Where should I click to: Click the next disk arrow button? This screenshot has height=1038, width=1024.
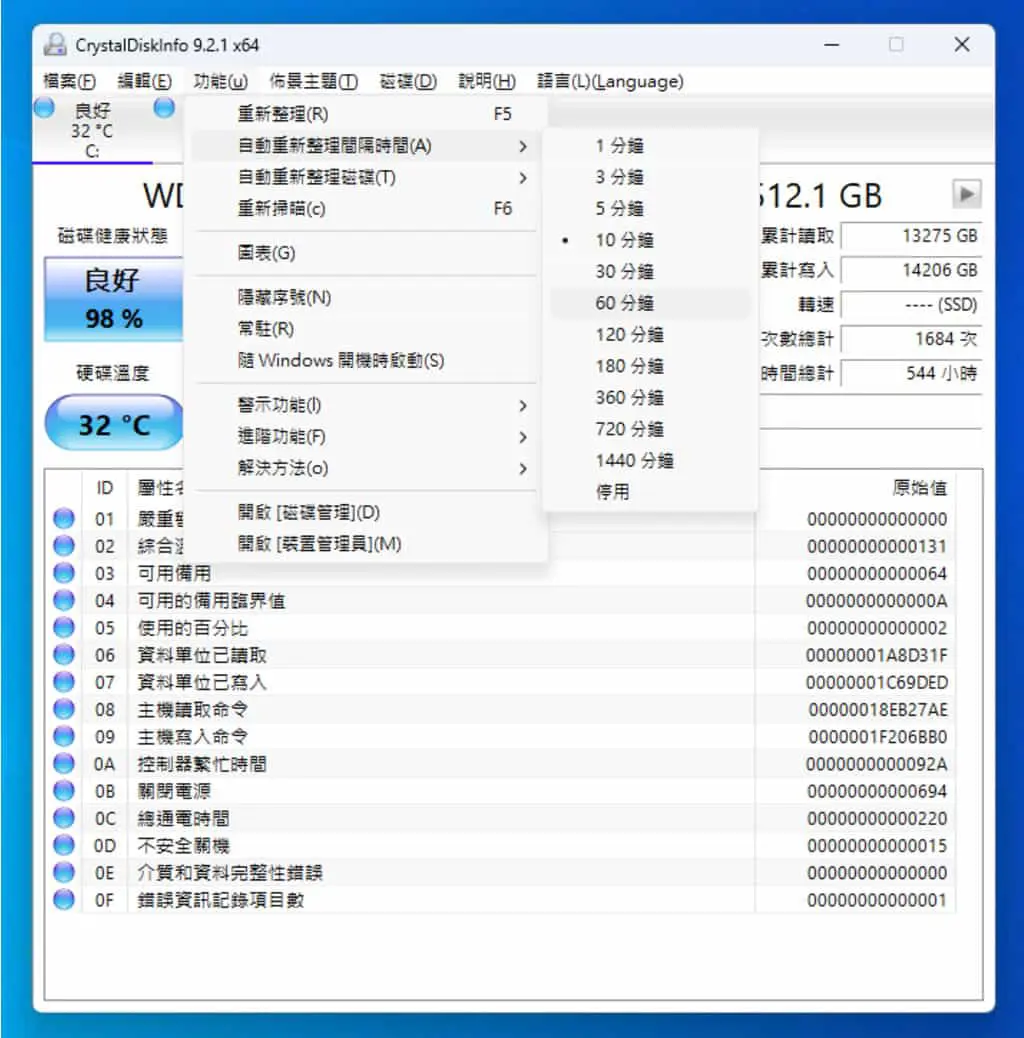coord(966,195)
